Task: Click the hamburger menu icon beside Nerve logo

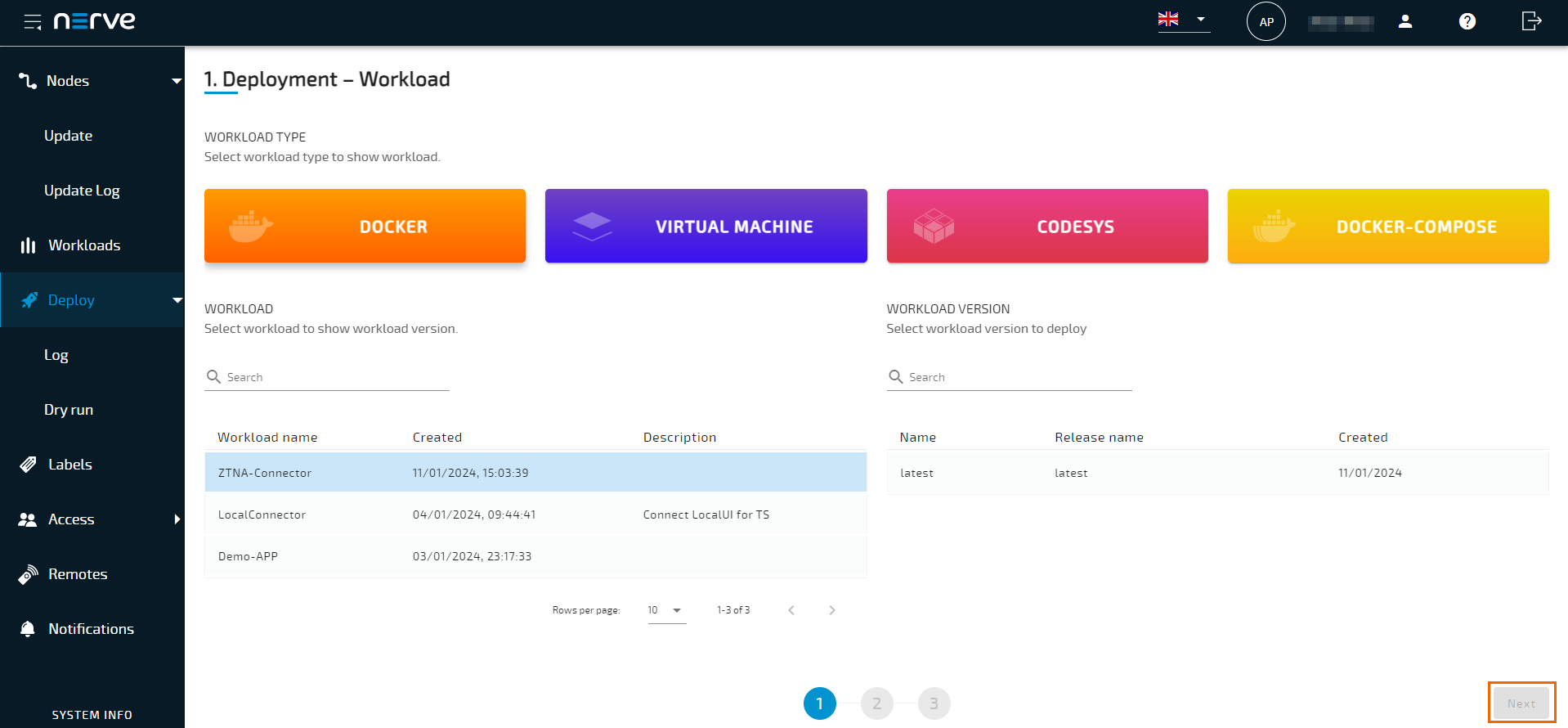Action: click(32, 22)
